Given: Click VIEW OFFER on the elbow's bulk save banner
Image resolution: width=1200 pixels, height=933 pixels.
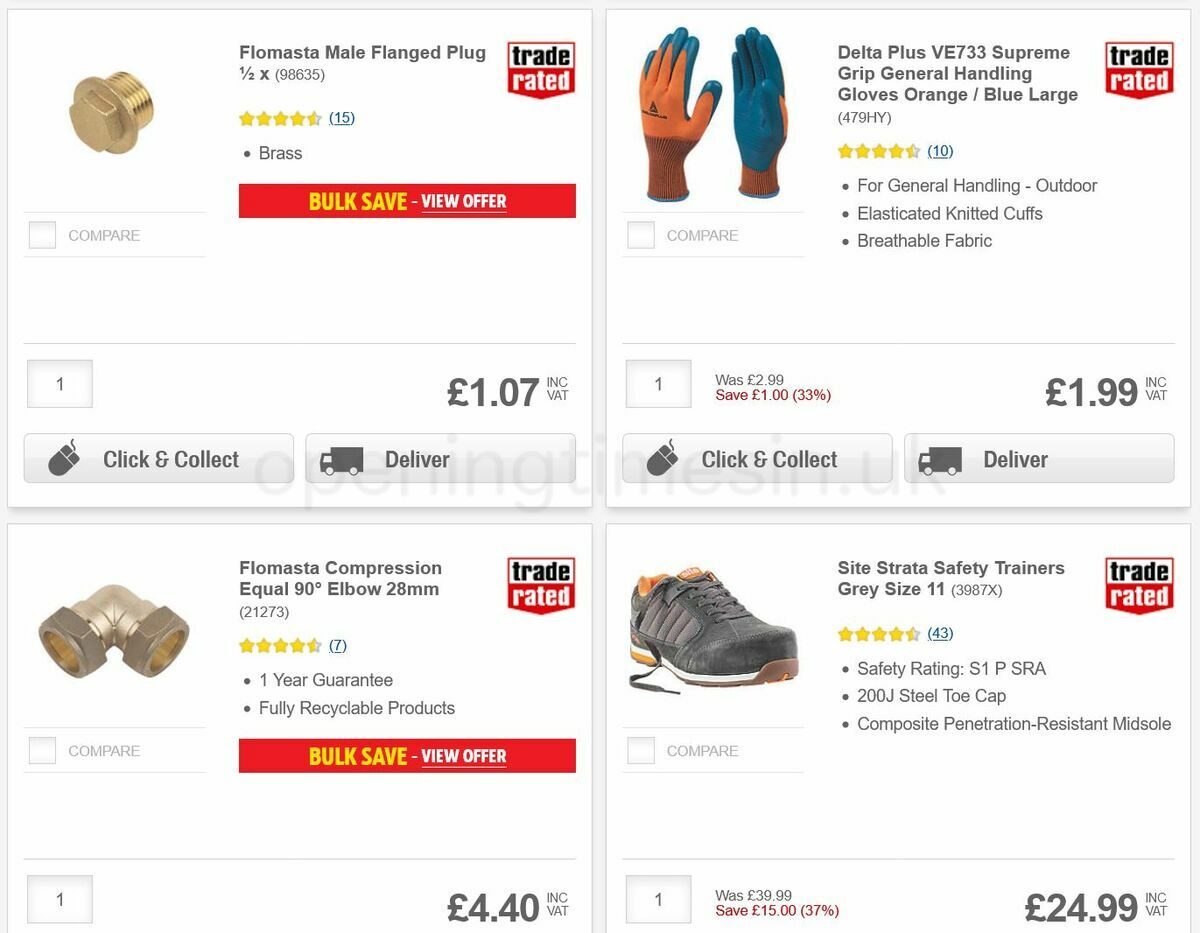Looking at the screenshot, I should [x=463, y=756].
